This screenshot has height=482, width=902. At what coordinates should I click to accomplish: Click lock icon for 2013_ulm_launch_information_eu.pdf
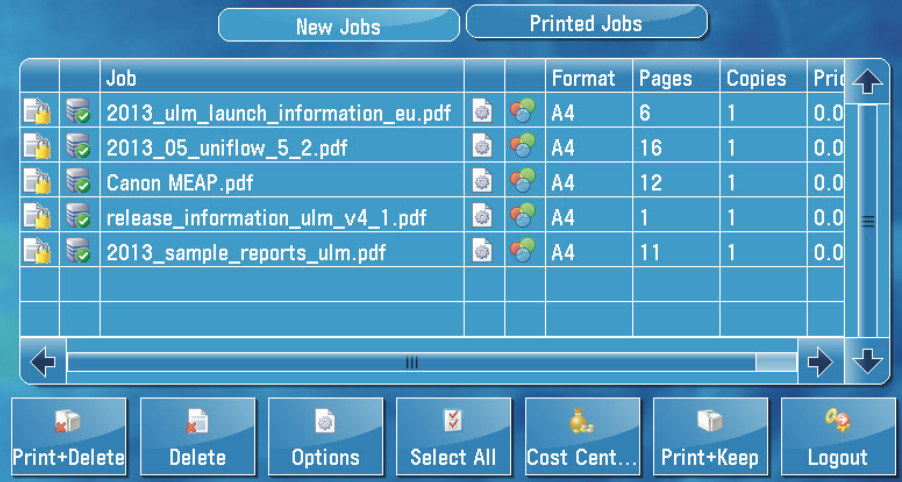(x=38, y=112)
